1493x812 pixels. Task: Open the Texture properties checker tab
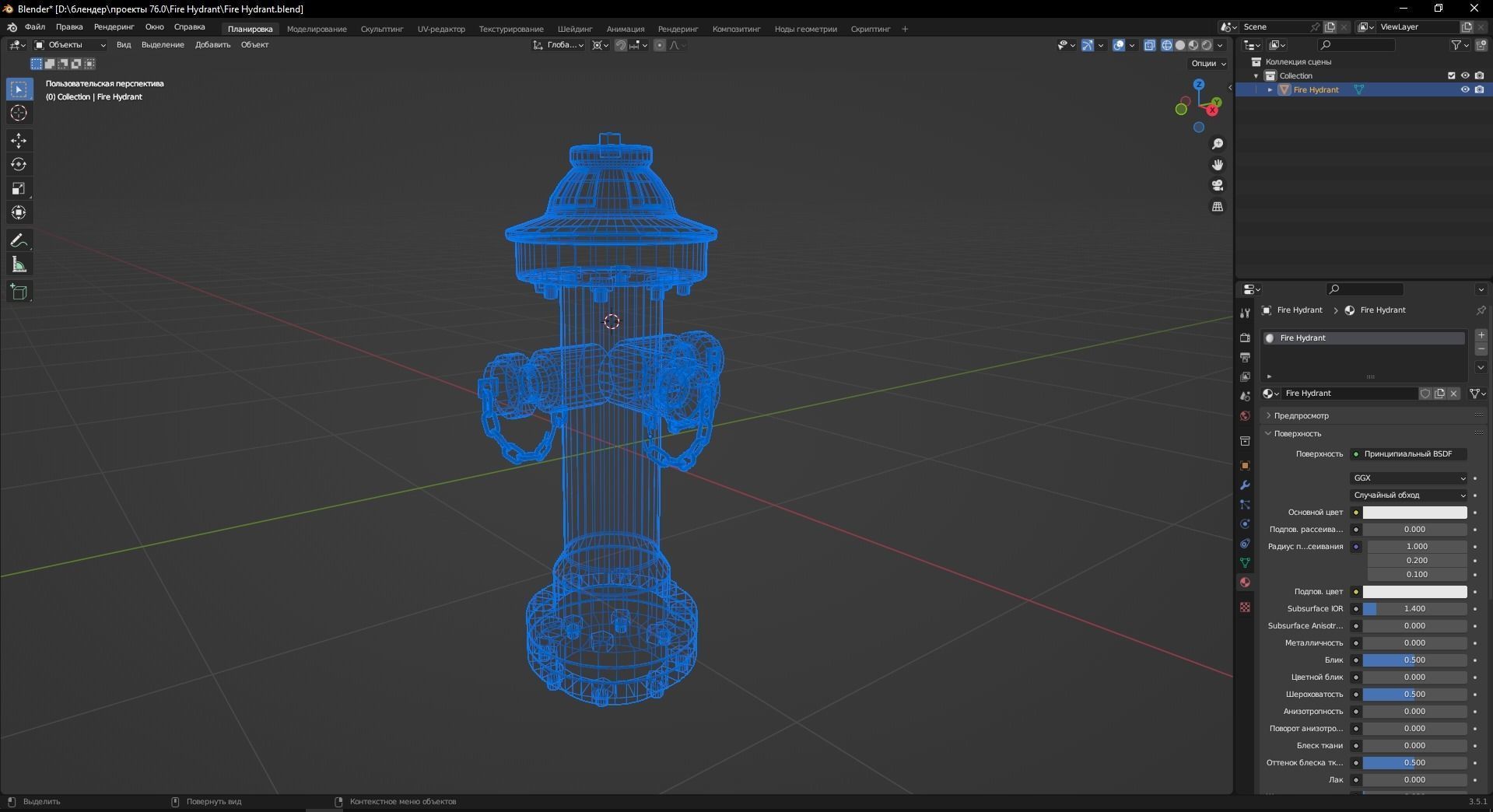[x=1245, y=607]
